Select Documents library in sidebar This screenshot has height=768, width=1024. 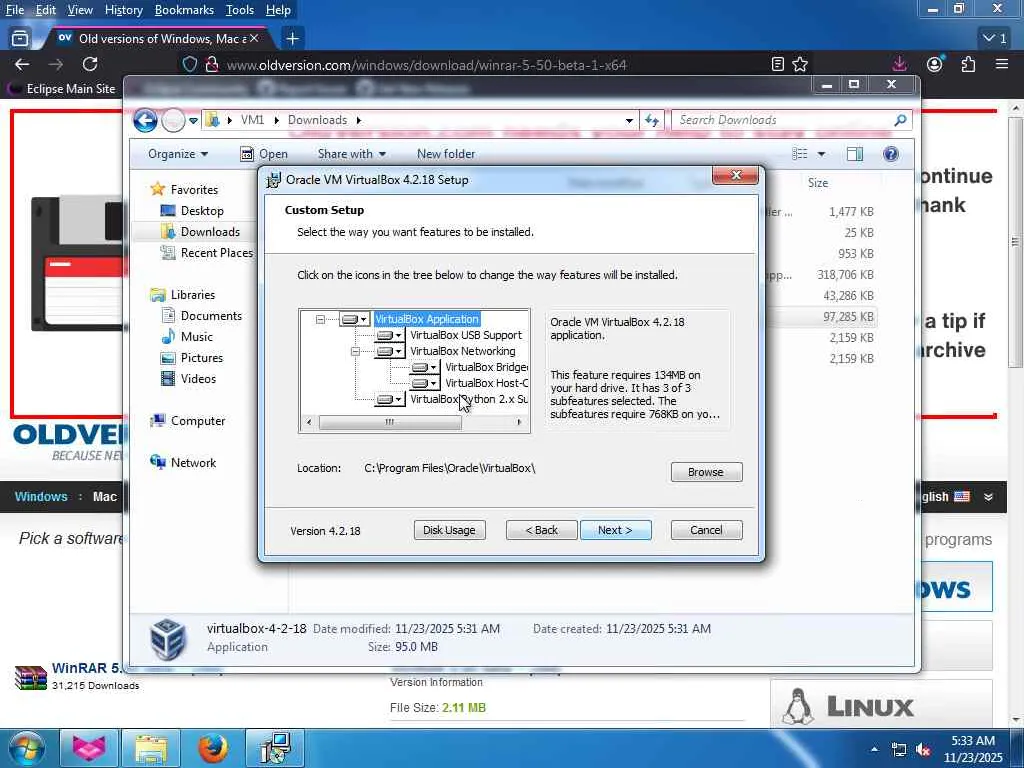pyautogui.click(x=211, y=316)
